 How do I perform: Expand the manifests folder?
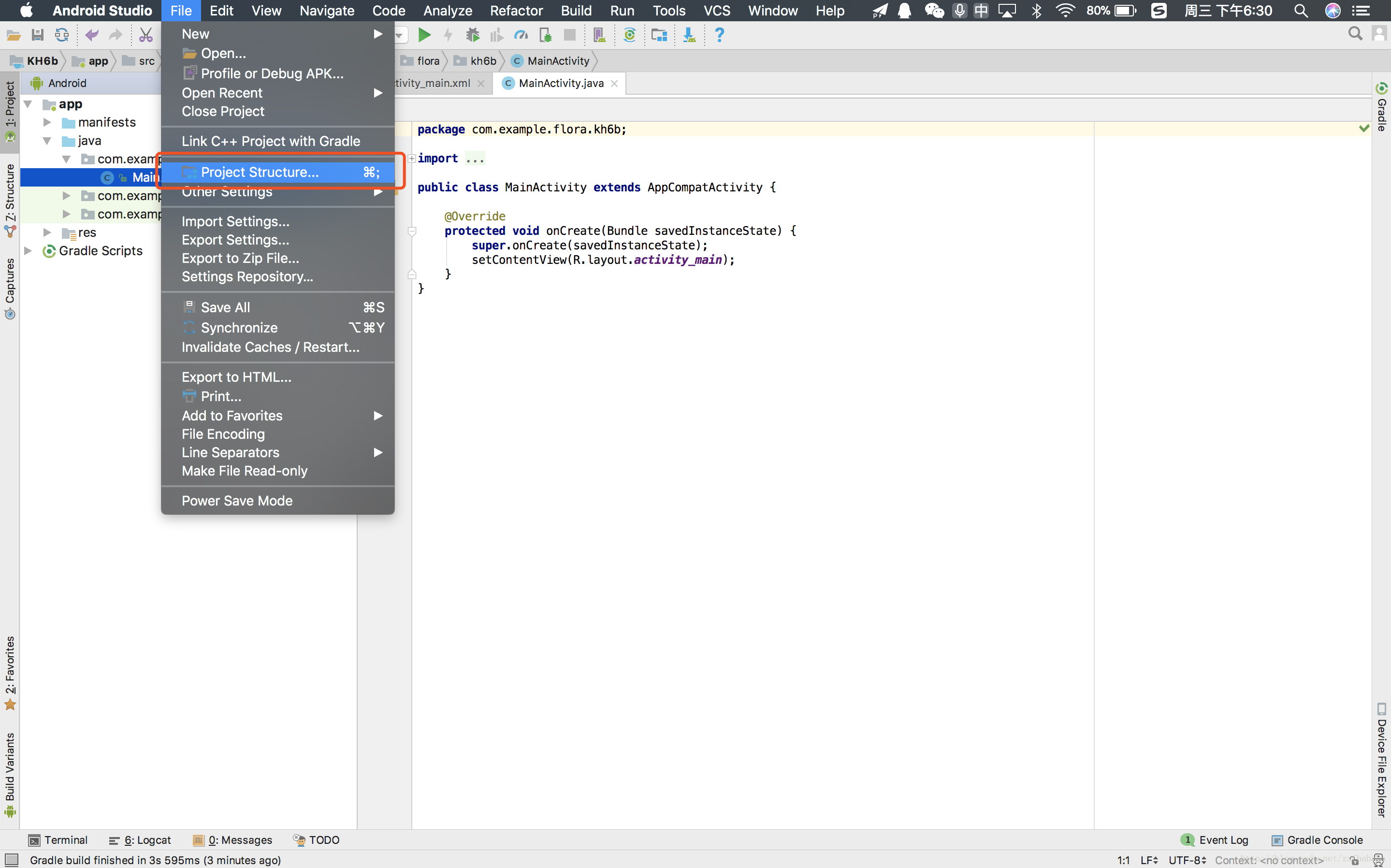(x=47, y=122)
